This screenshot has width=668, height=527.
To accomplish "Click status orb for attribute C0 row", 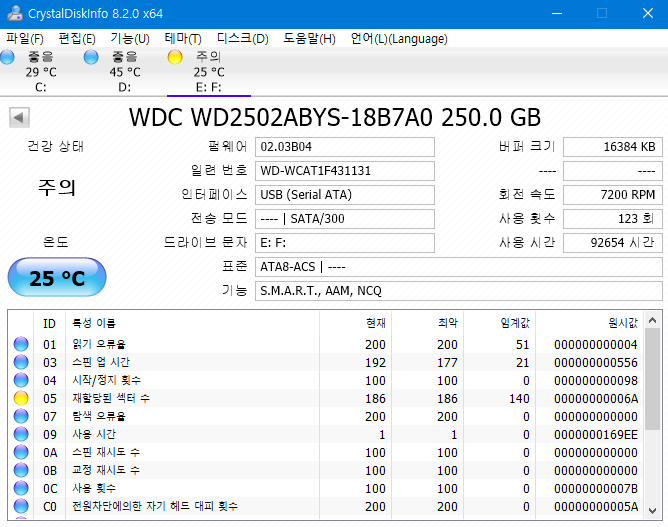I will point(21,506).
